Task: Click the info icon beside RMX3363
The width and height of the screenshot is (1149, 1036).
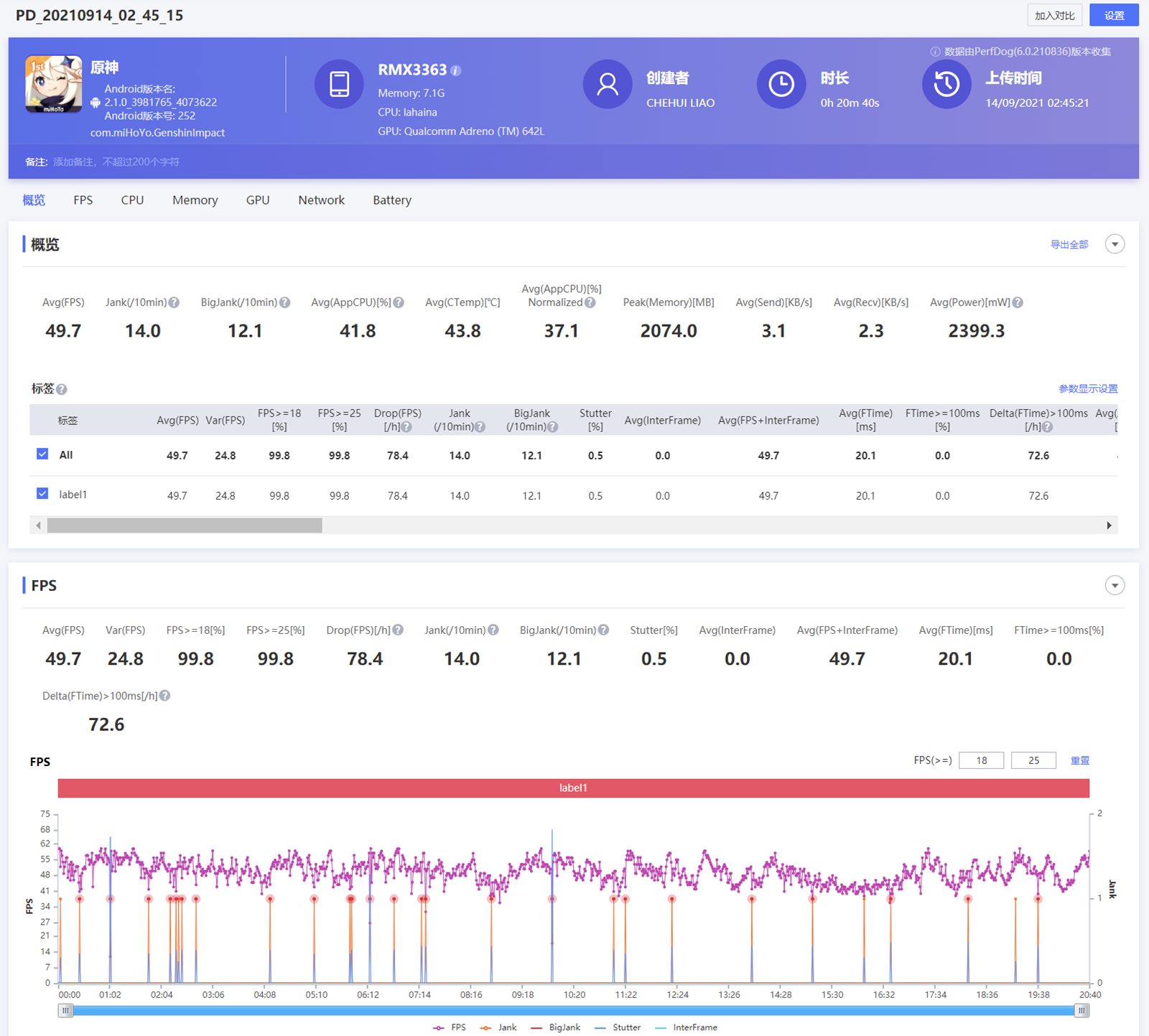Action: [456, 70]
